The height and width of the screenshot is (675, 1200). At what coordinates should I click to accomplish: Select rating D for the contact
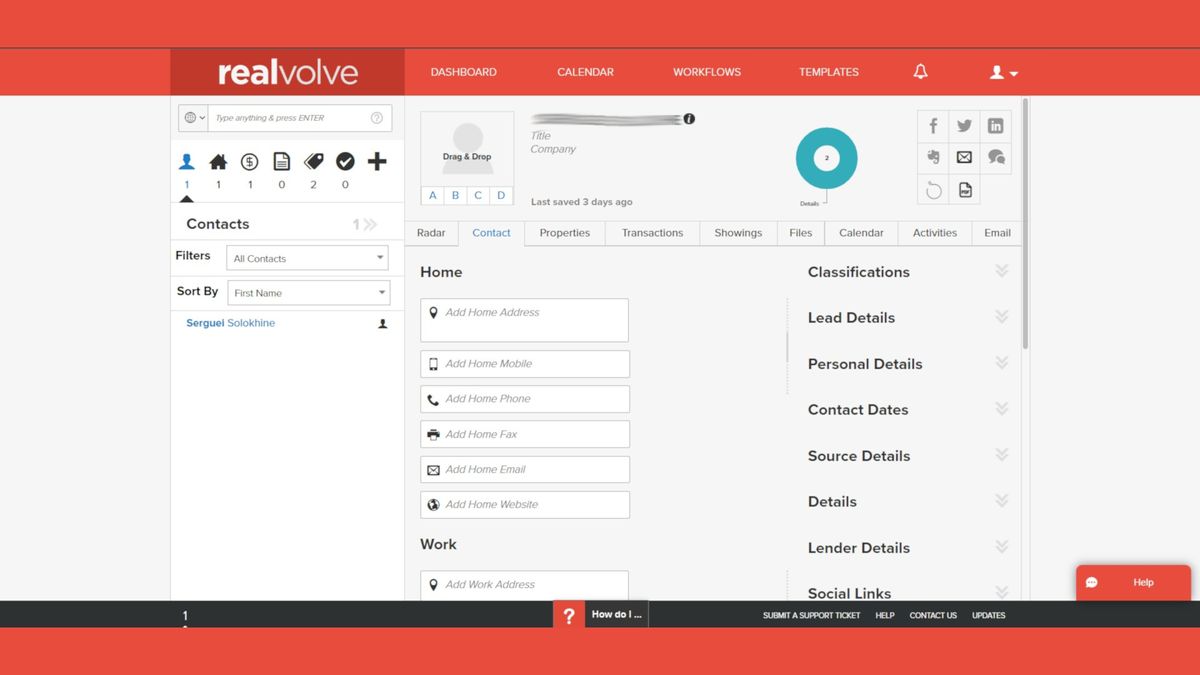pos(500,195)
